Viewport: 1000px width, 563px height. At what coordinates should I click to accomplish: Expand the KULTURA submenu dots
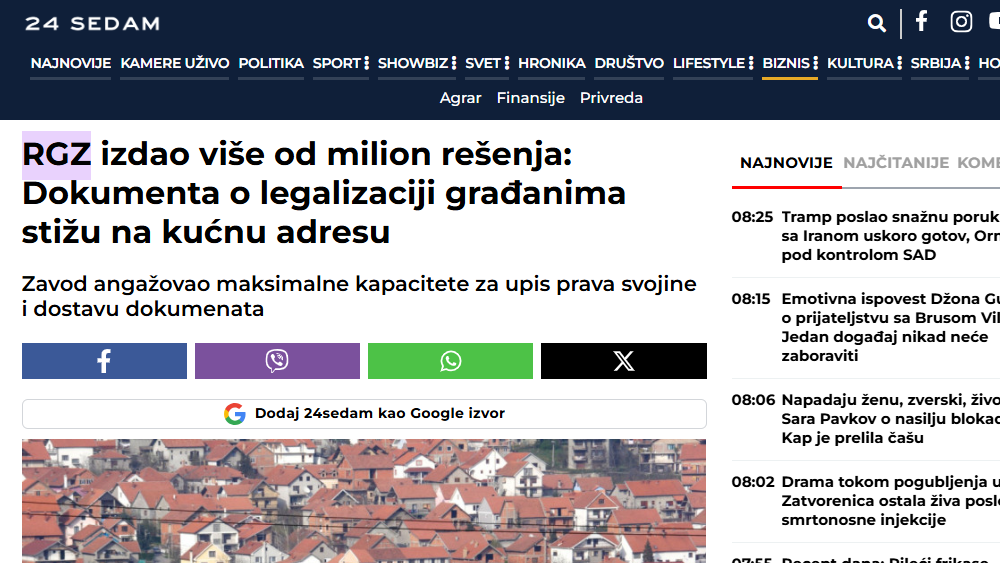point(899,63)
